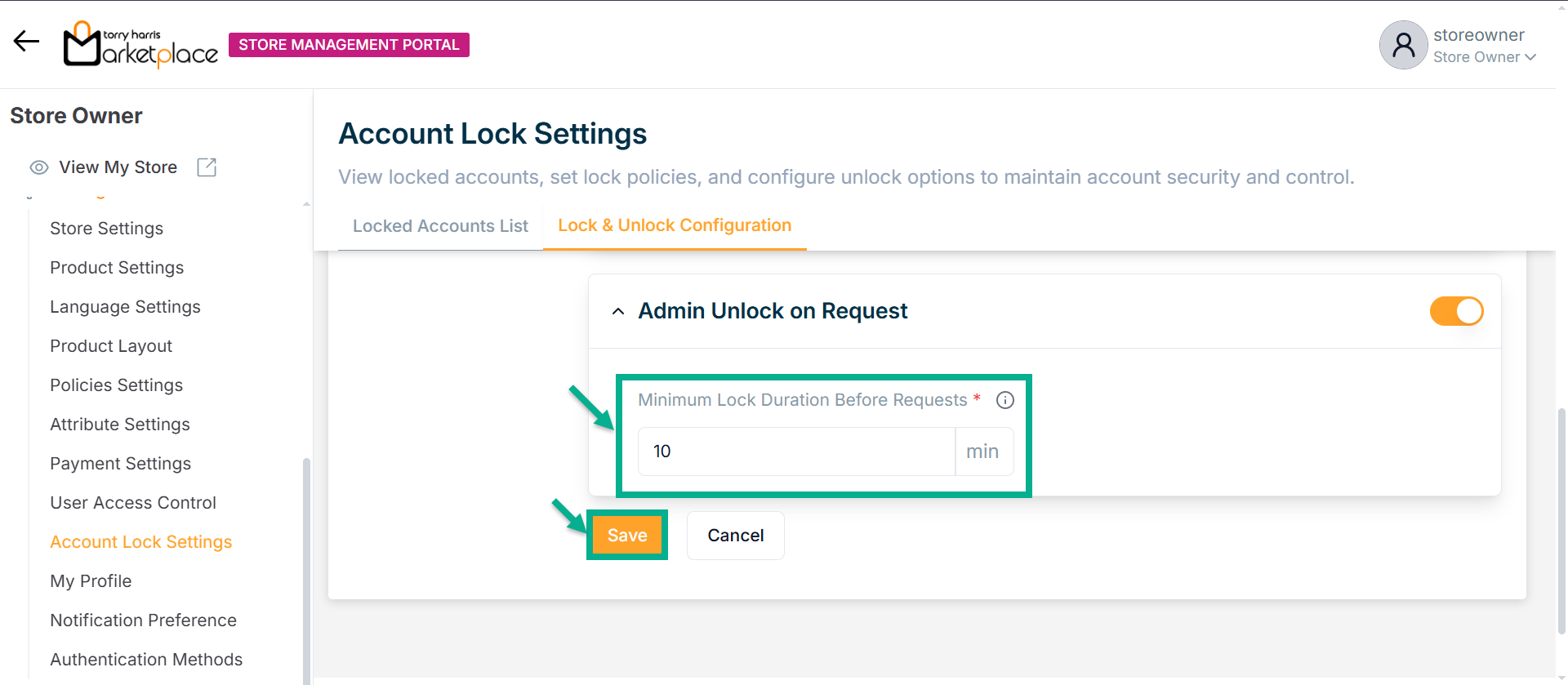
Task: Open Notification Preference page
Action: [143, 621]
